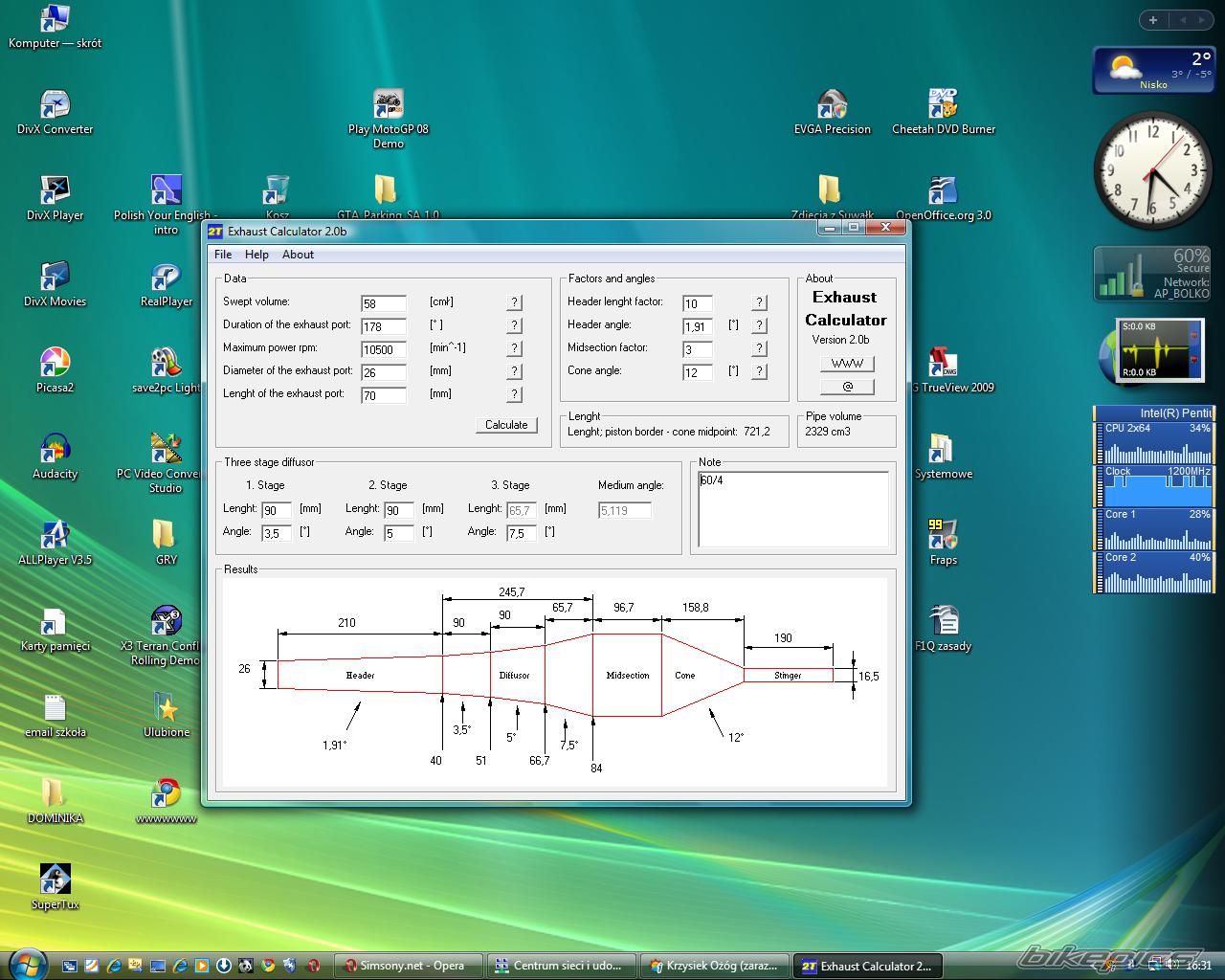This screenshot has height=980, width=1225.
Task: Open OpenOffice.org 3.0 desktop icon
Action: coord(943,199)
